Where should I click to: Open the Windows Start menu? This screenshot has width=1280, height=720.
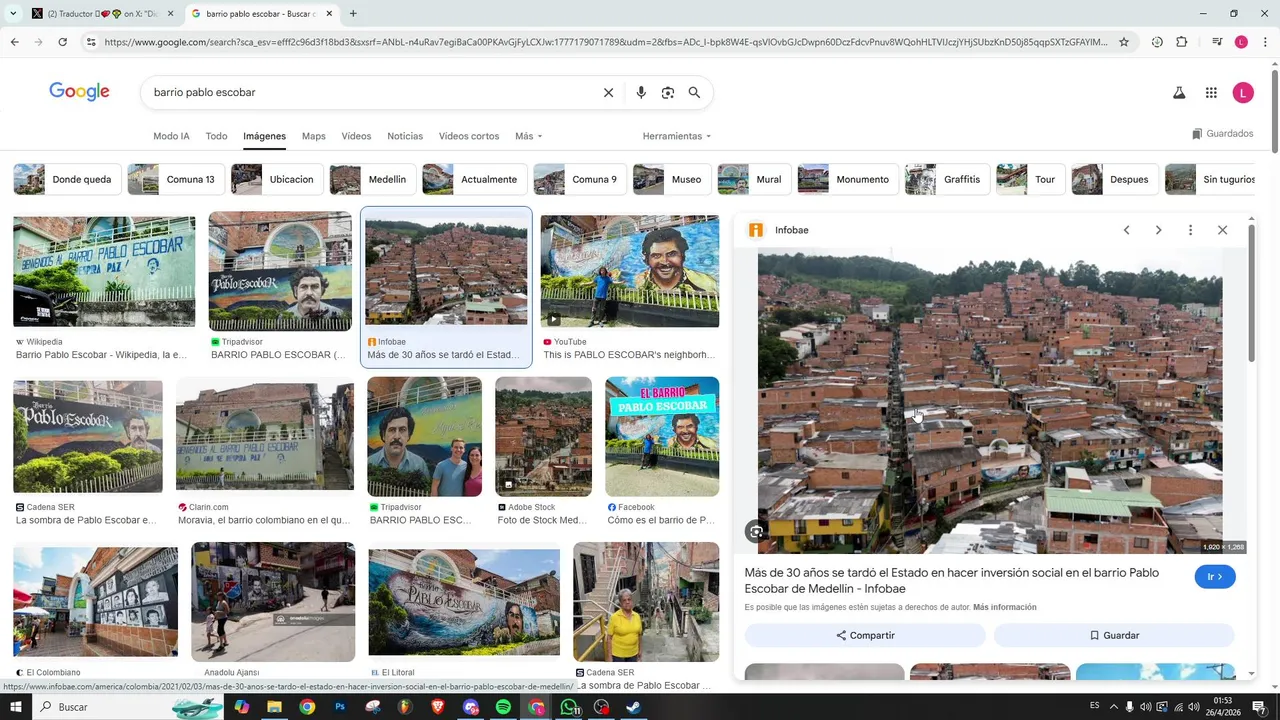coord(15,707)
